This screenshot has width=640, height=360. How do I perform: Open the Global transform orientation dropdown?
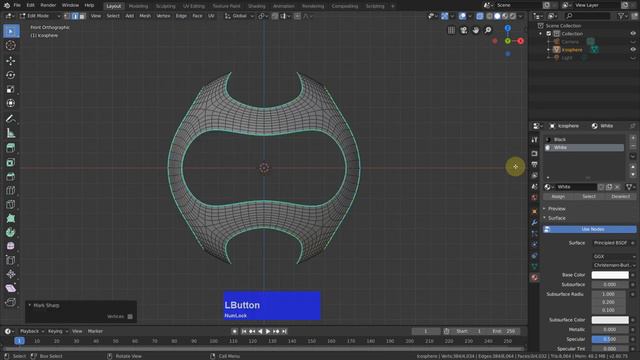[239, 16]
